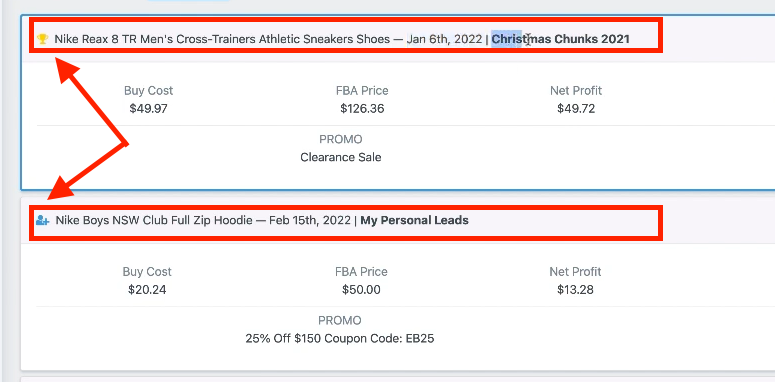
Task: Click the $126.36 FBA price value
Action: [x=362, y=109]
